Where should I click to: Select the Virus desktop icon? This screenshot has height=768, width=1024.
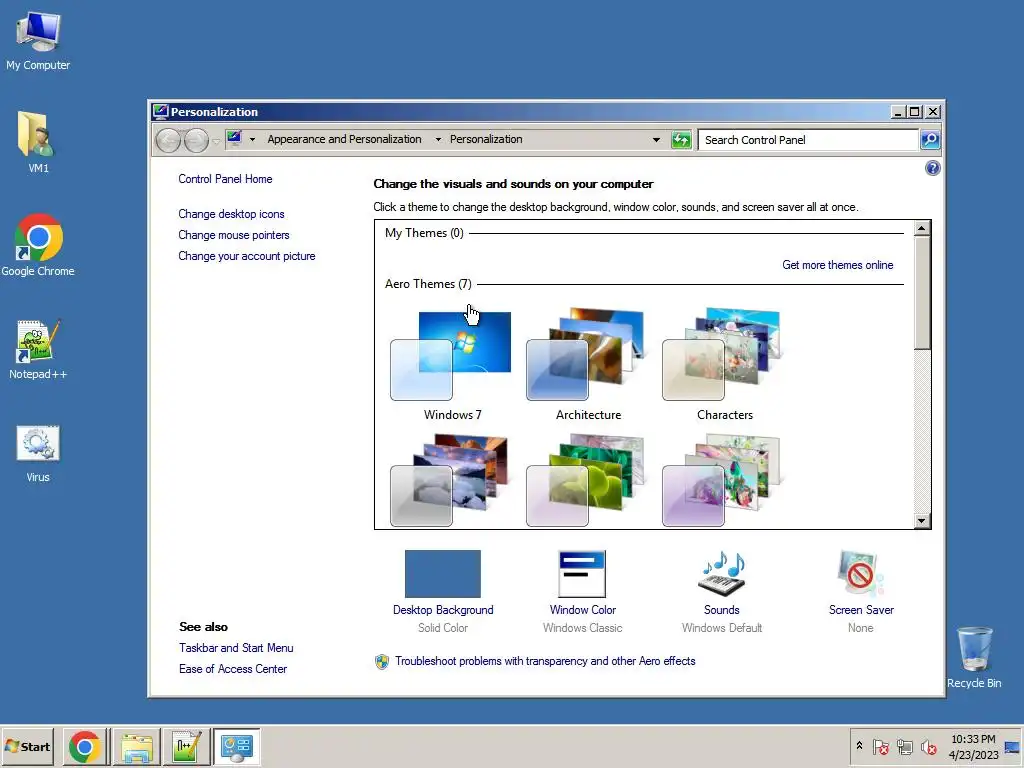click(38, 453)
